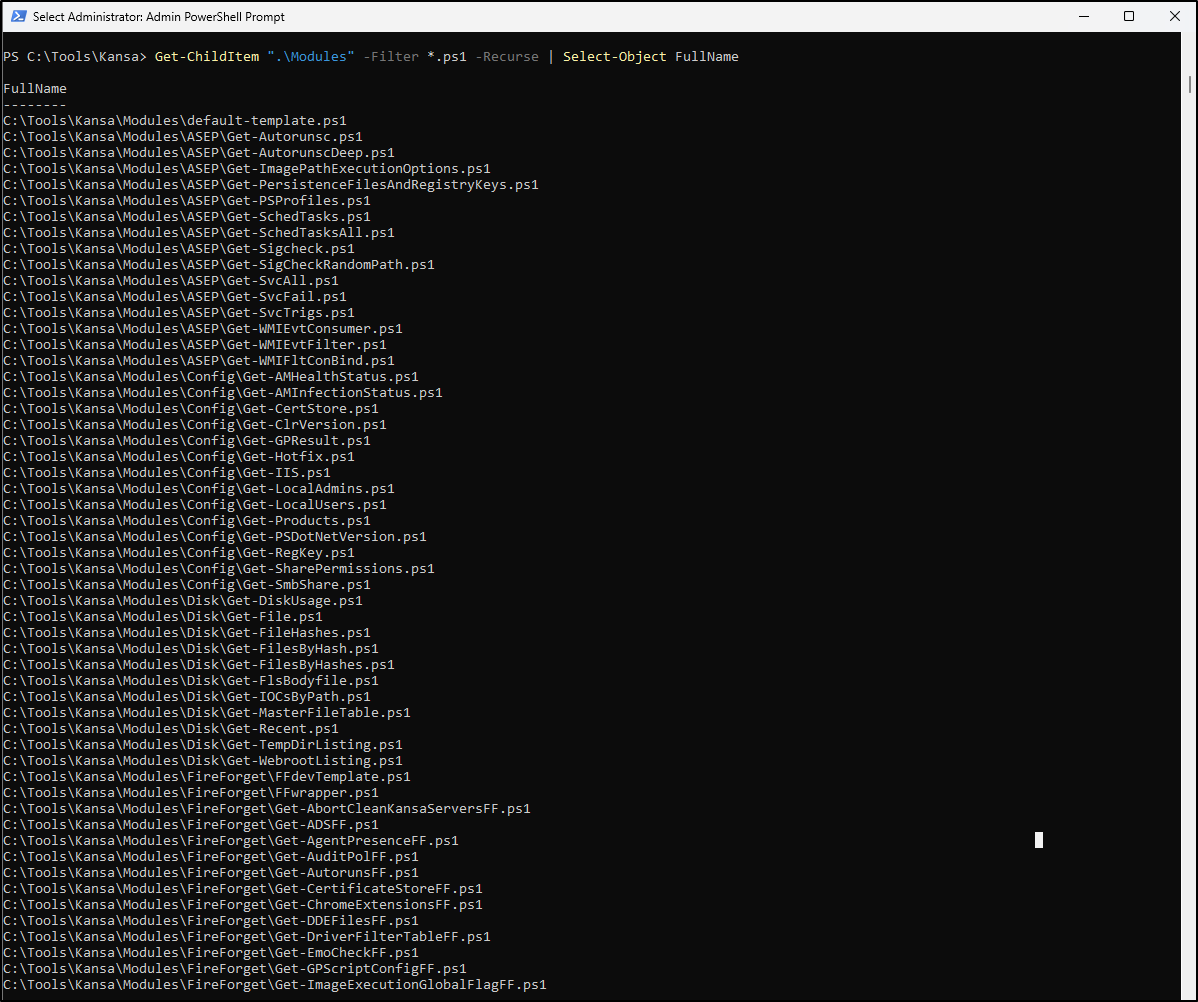Click the Get-File.ps1 line
This screenshot has width=1198, height=1002.
(163, 617)
